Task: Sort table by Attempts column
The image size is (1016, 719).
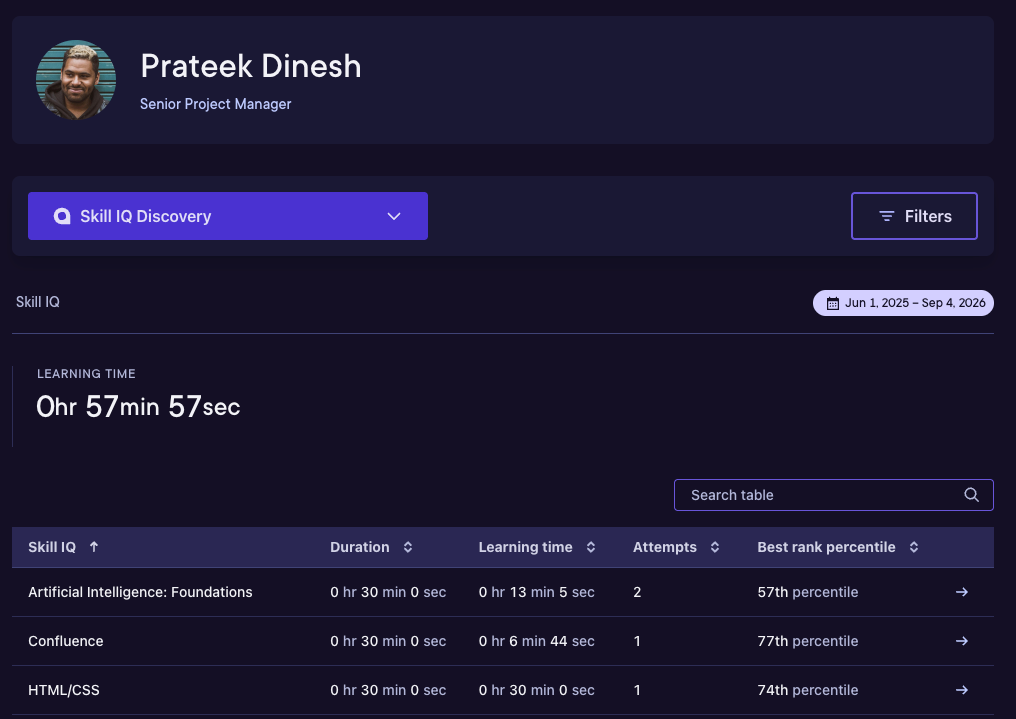Action: click(715, 547)
